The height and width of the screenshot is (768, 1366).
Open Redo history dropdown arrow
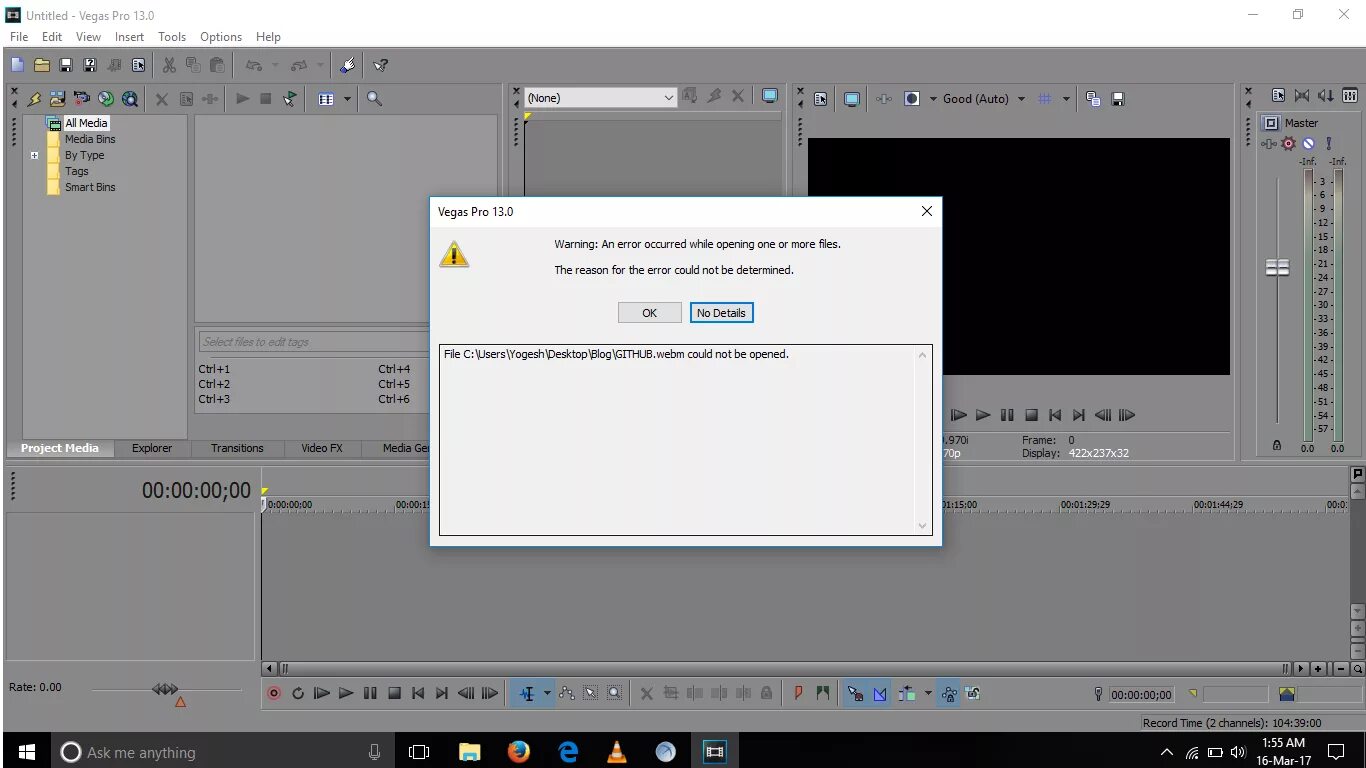pos(319,66)
